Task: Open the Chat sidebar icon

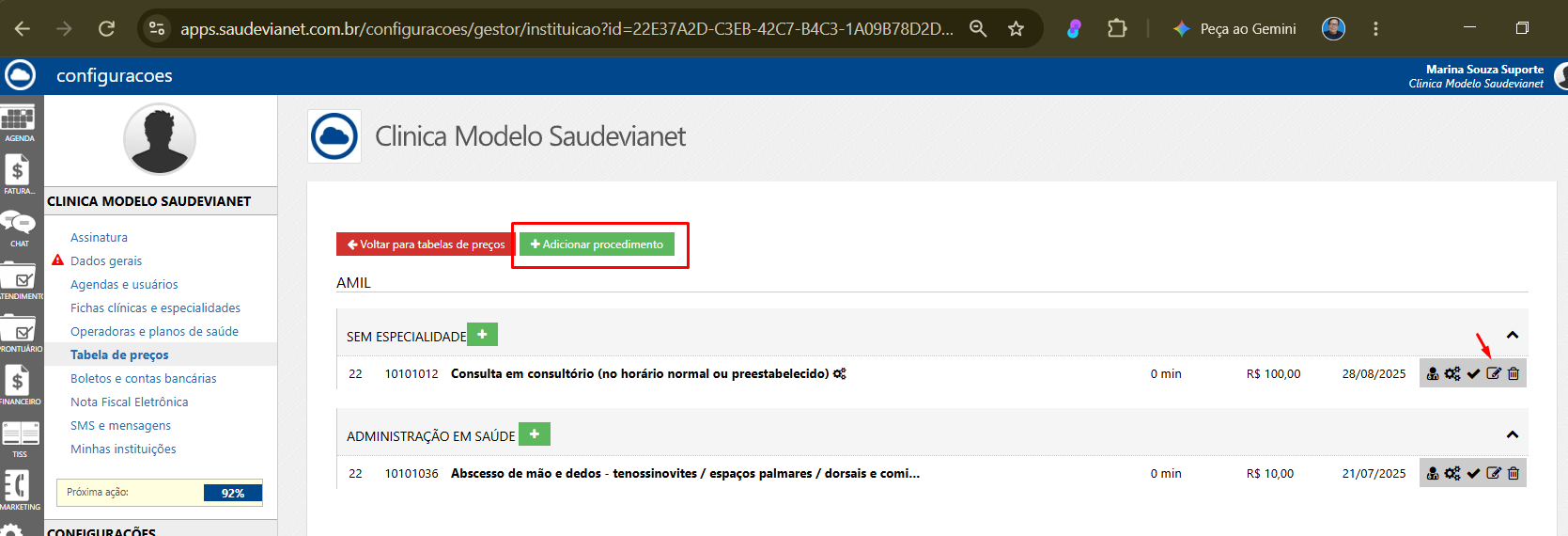Action: [18, 229]
